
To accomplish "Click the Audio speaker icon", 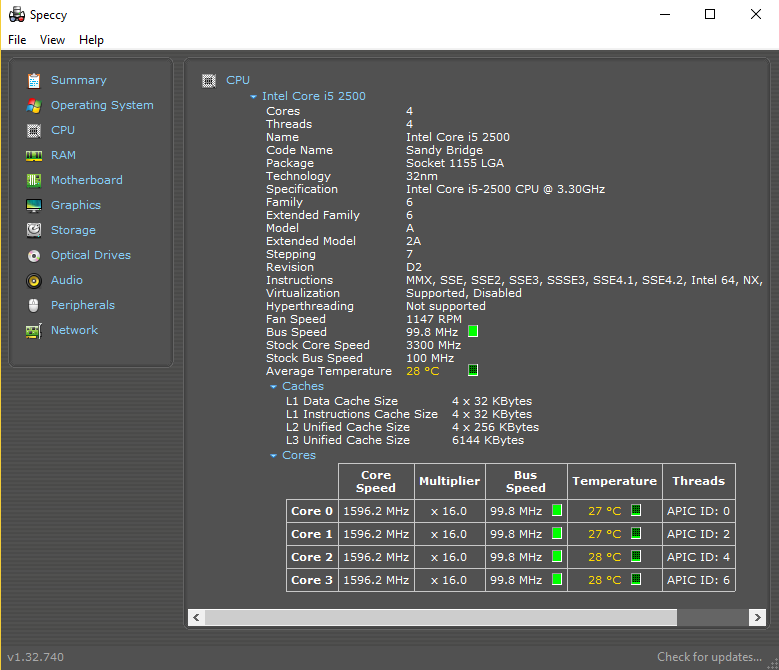I will (x=34, y=280).
